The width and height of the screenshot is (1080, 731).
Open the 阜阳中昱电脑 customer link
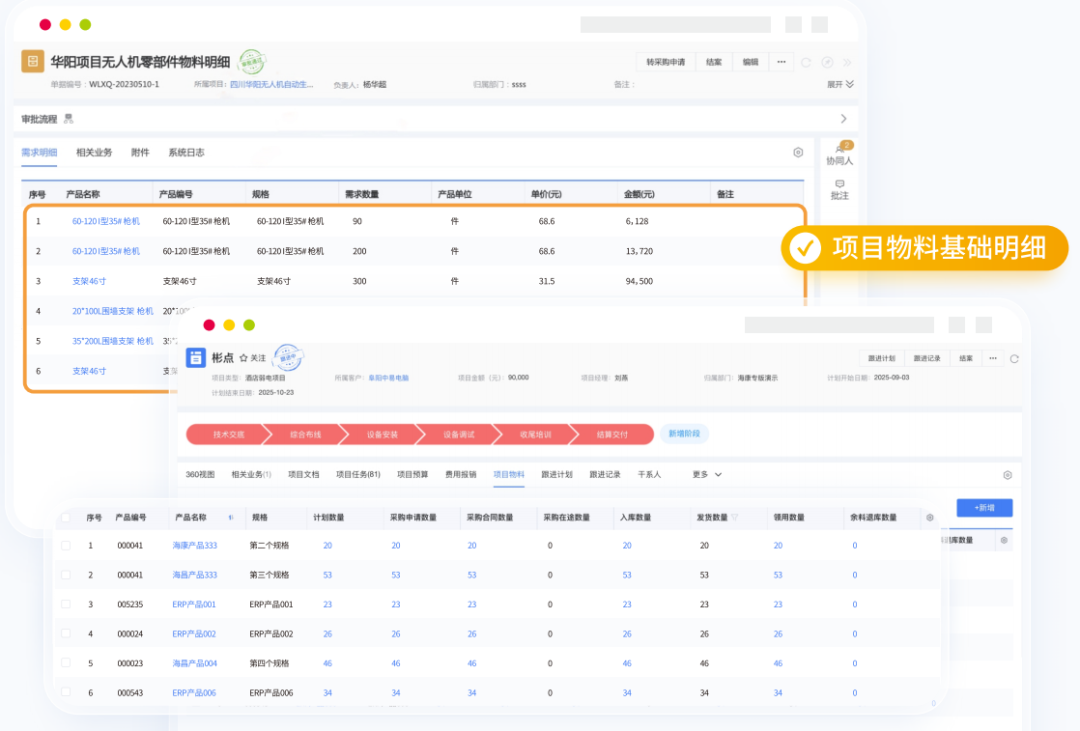pos(388,378)
